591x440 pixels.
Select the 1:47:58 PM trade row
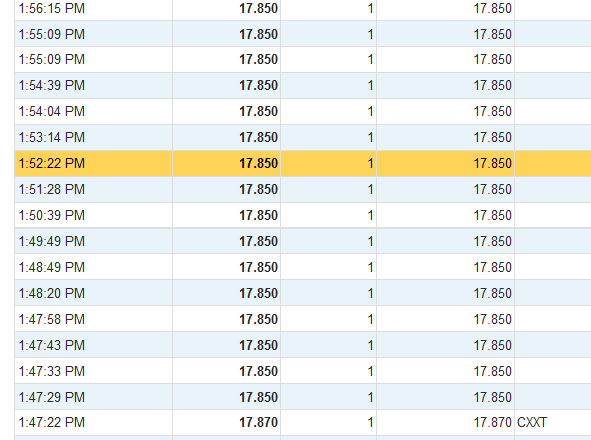click(x=303, y=319)
